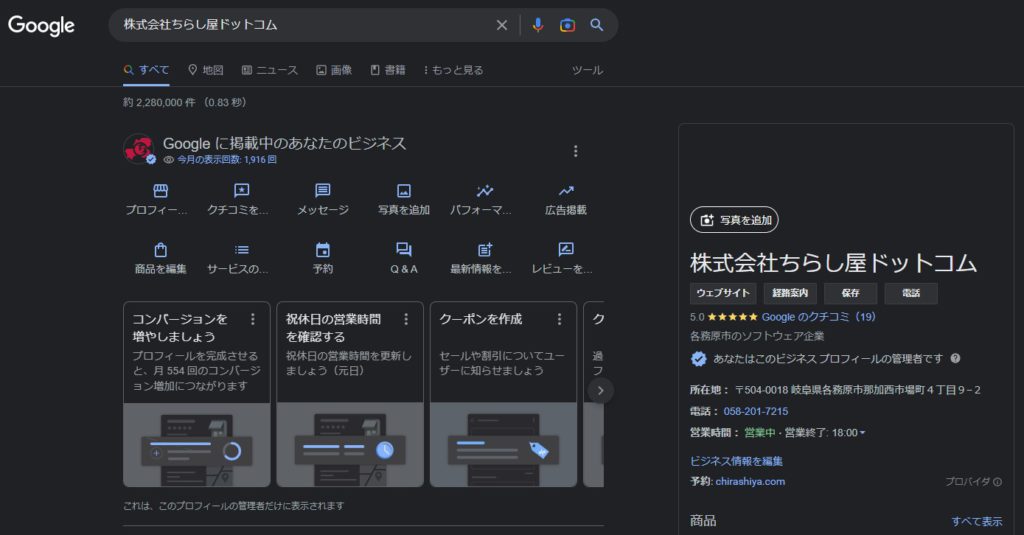Click the プロバイダ info icon
Screen dimensions: 1024x535
pyautogui.click(x=997, y=482)
